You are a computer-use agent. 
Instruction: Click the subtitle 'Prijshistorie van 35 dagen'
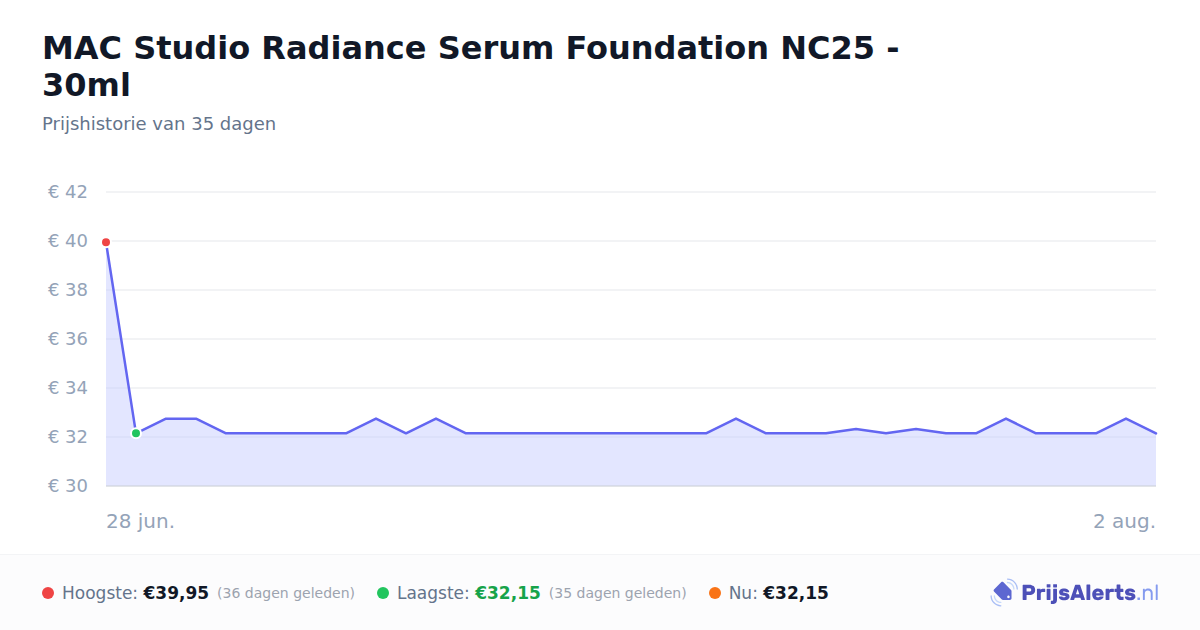click(x=159, y=124)
